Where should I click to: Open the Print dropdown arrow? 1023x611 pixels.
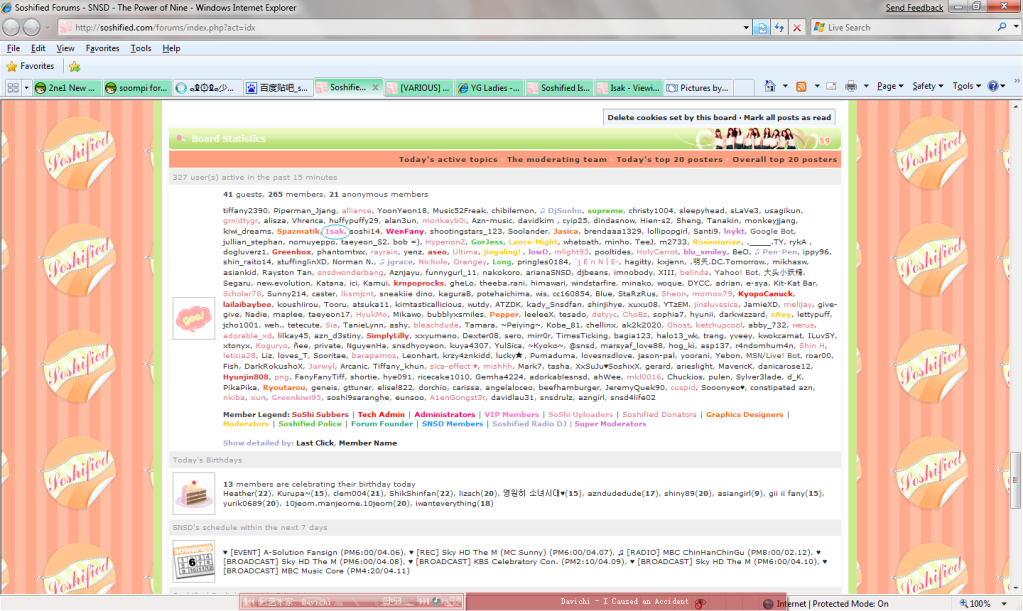coord(866,86)
